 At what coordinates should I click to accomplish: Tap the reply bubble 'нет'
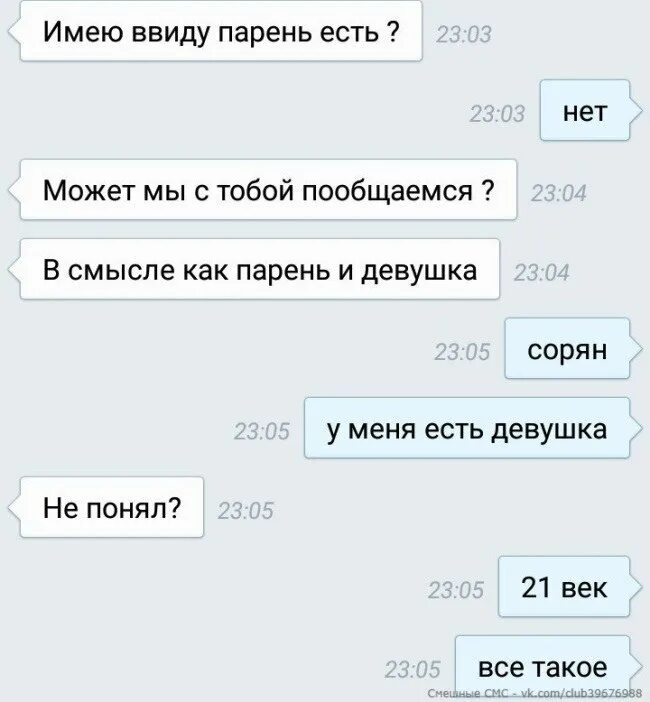coord(585,110)
